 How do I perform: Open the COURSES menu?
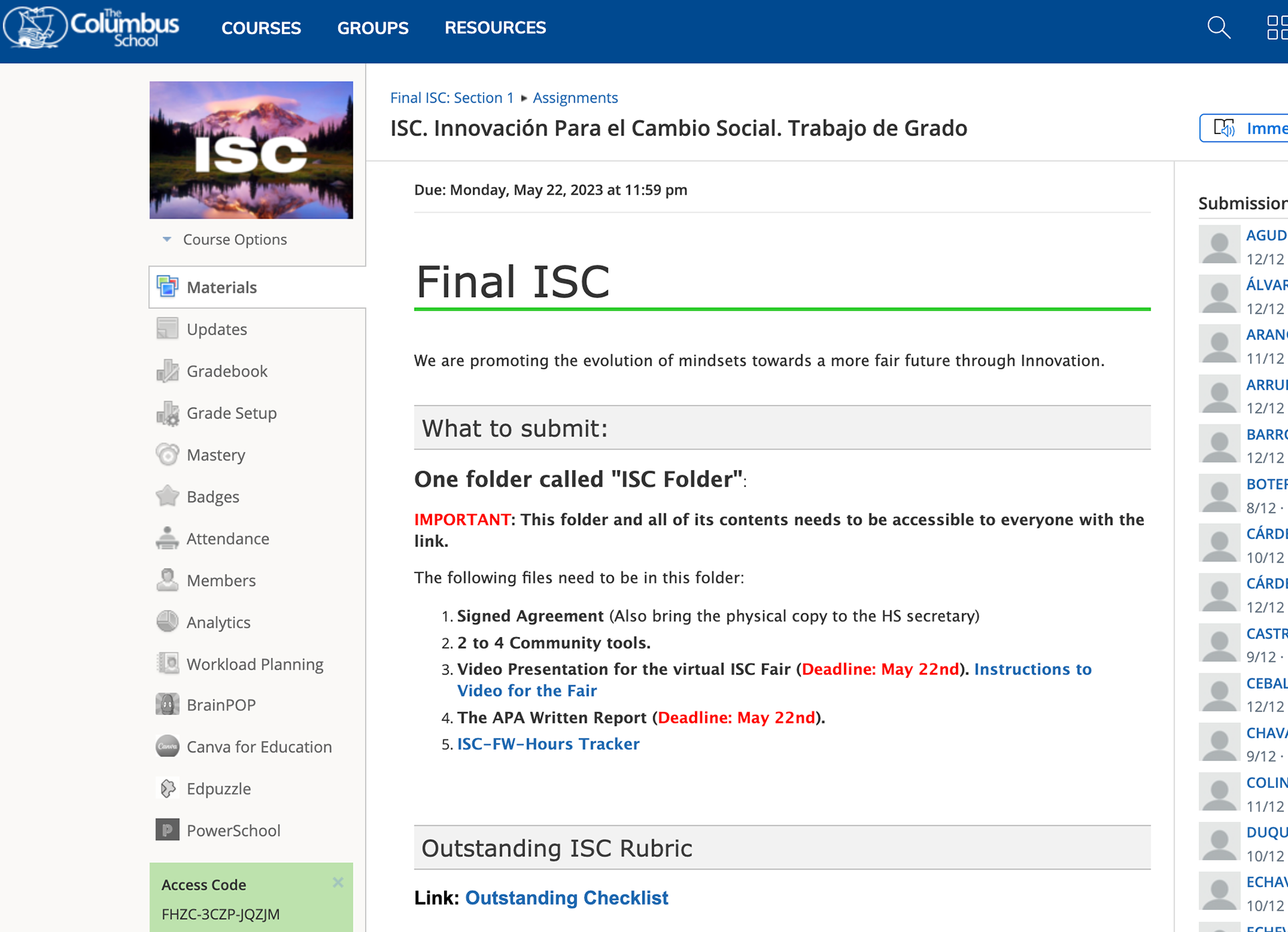tap(261, 27)
